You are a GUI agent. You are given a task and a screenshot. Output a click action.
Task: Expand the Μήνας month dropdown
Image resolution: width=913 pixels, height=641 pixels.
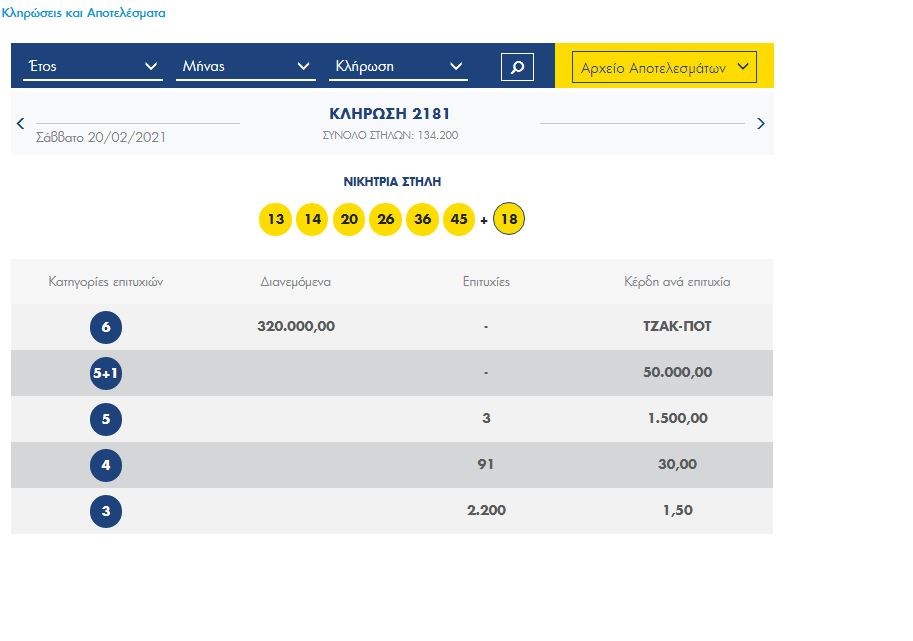click(246, 67)
